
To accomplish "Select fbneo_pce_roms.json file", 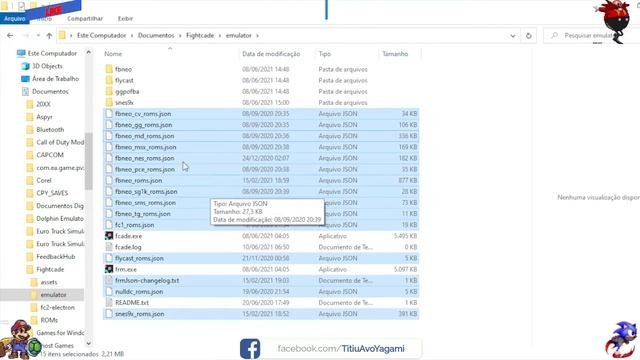I will click(261, 169).
